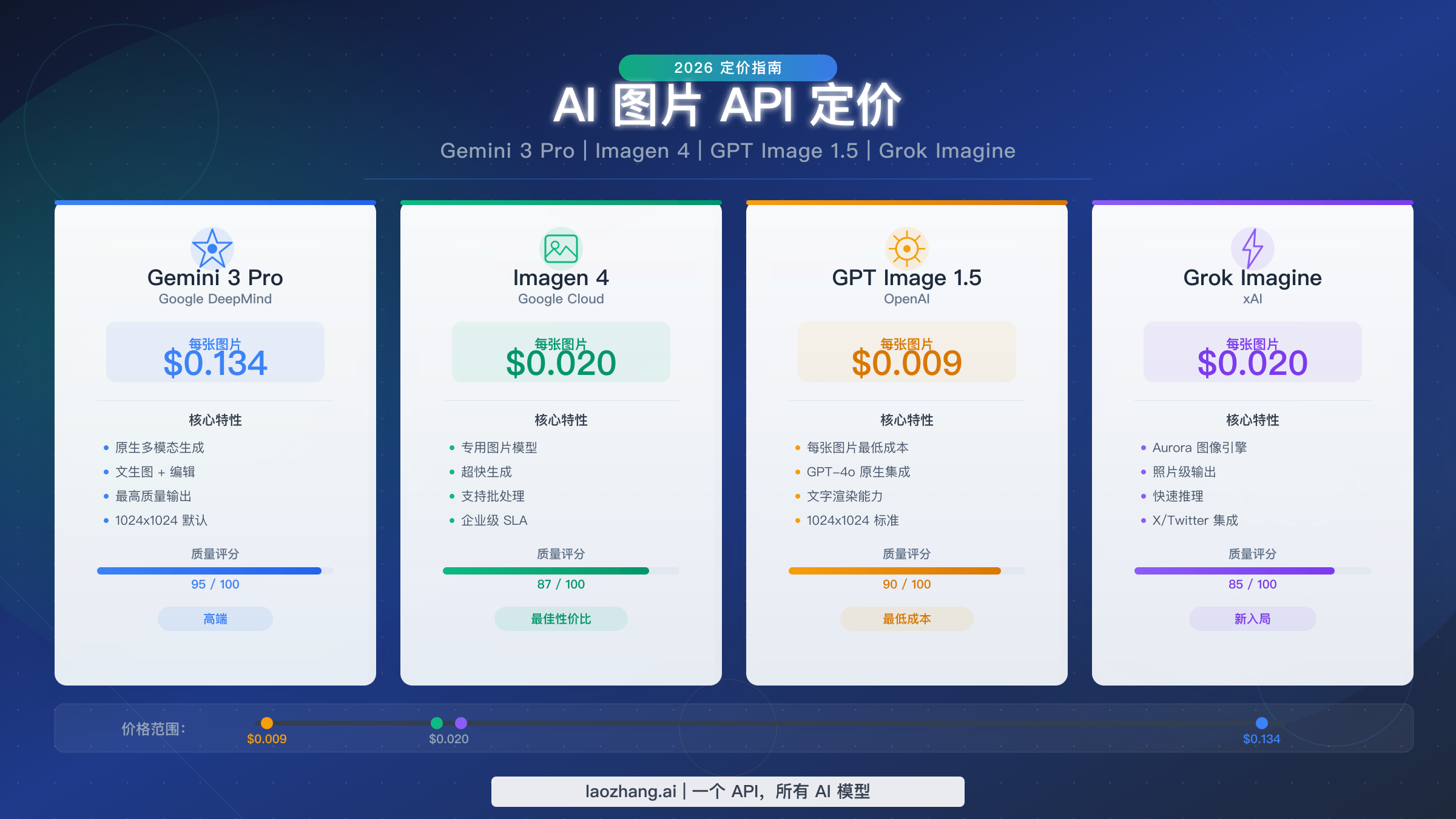Viewport: 1456px width, 819px height.
Task: Click the green $0.020 marker on price slider
Action: (x=438, y=723)
